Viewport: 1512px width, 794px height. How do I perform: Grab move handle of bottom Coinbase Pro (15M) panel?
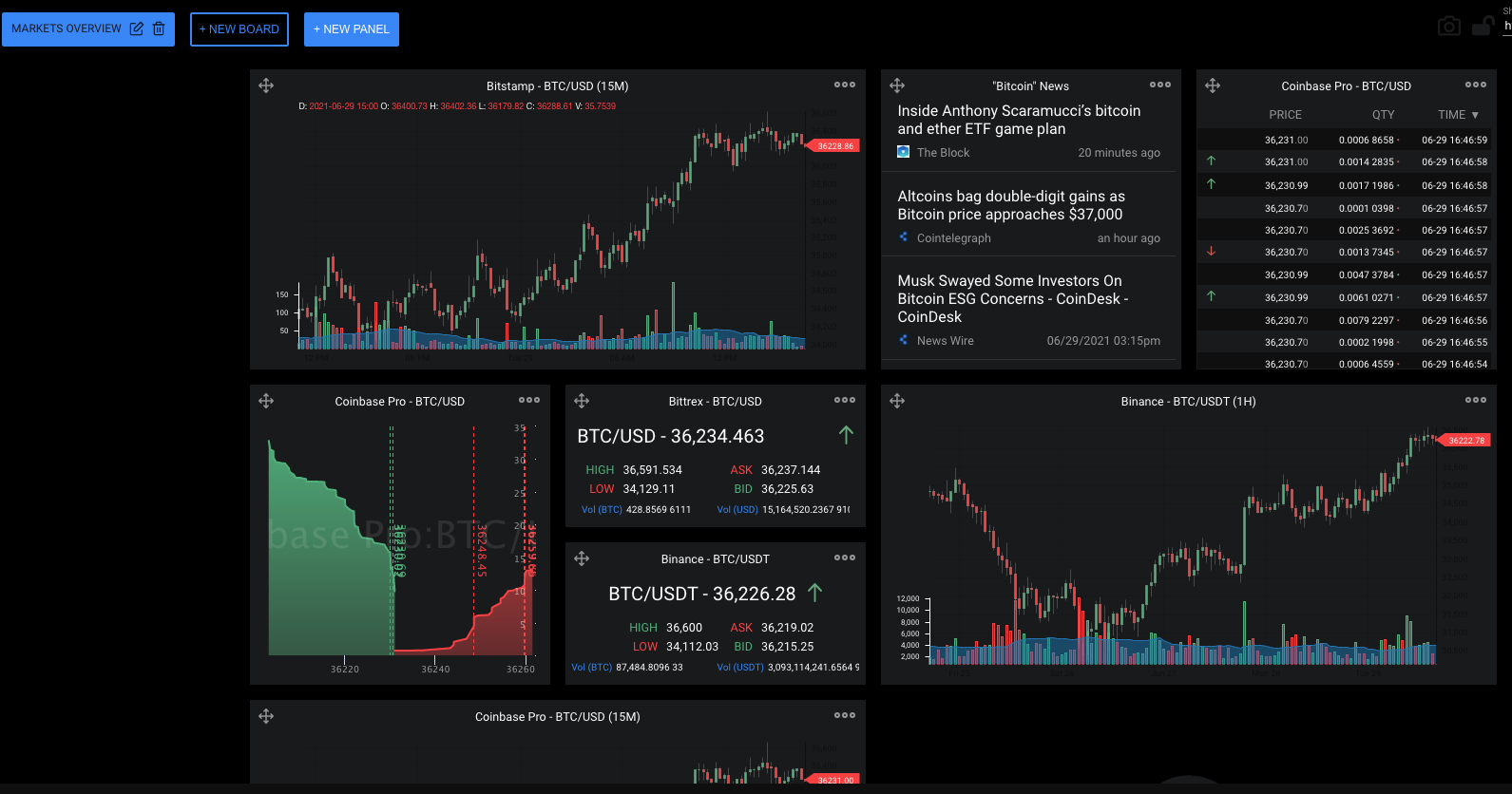click(x=266, y=716)
